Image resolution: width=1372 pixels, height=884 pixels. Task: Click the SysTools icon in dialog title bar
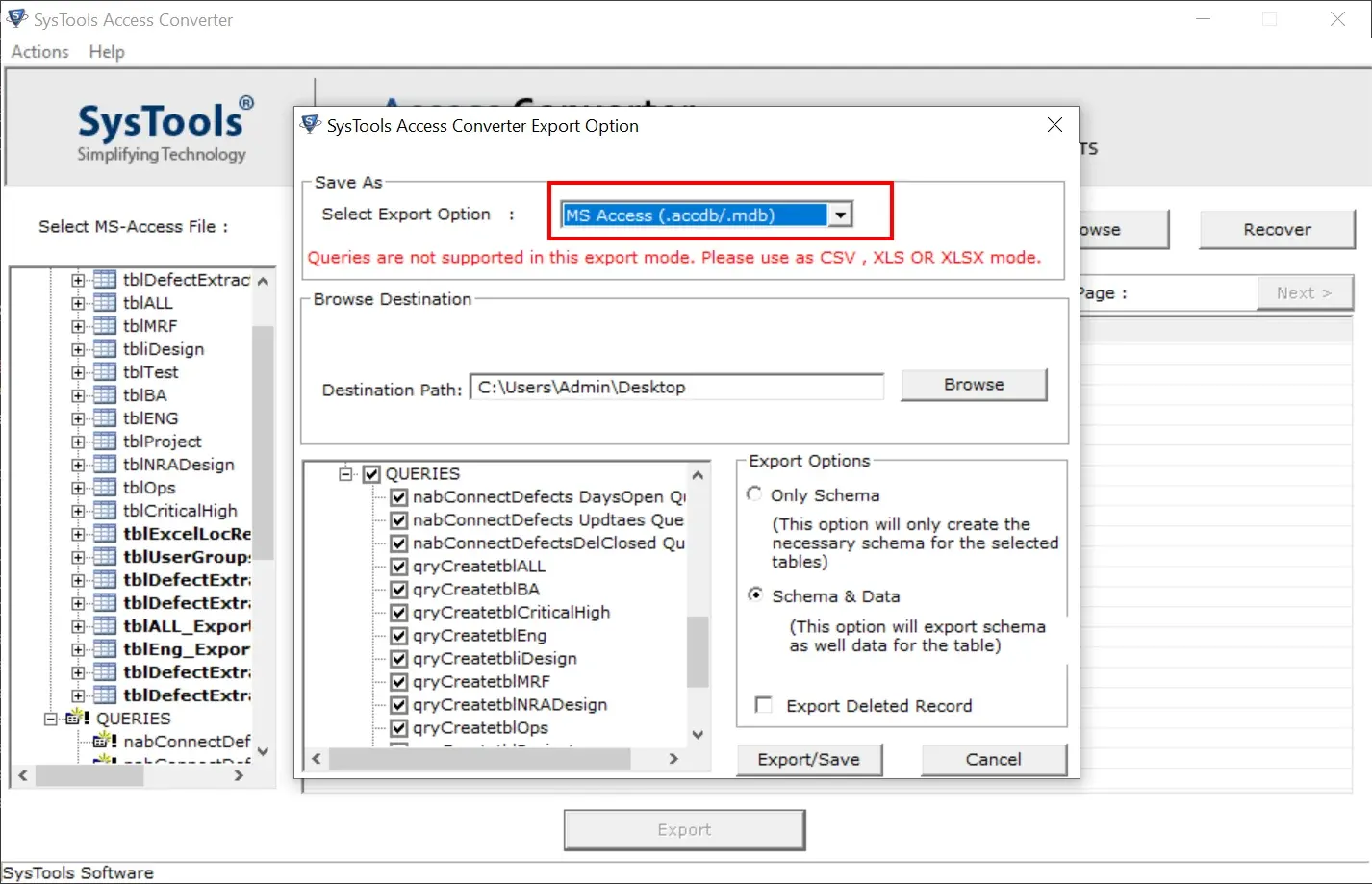click(310, 124)
